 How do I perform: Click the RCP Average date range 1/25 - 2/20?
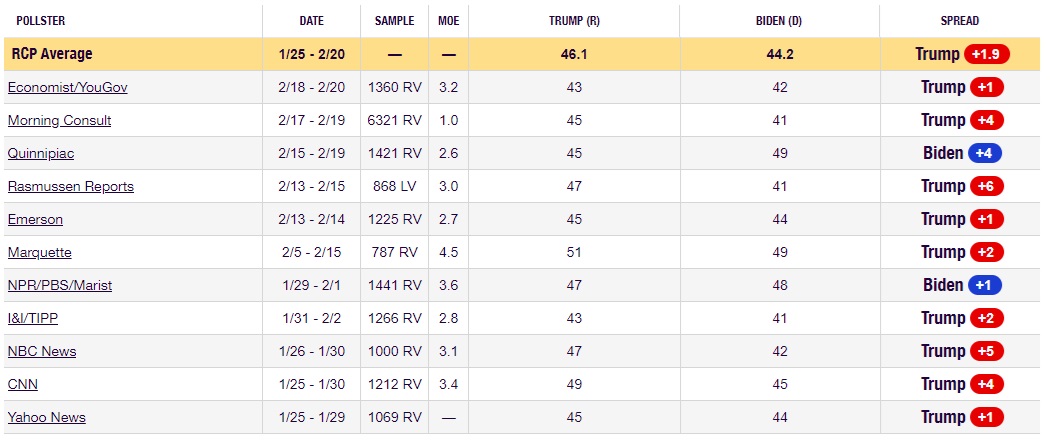click(x=311, y=54)
